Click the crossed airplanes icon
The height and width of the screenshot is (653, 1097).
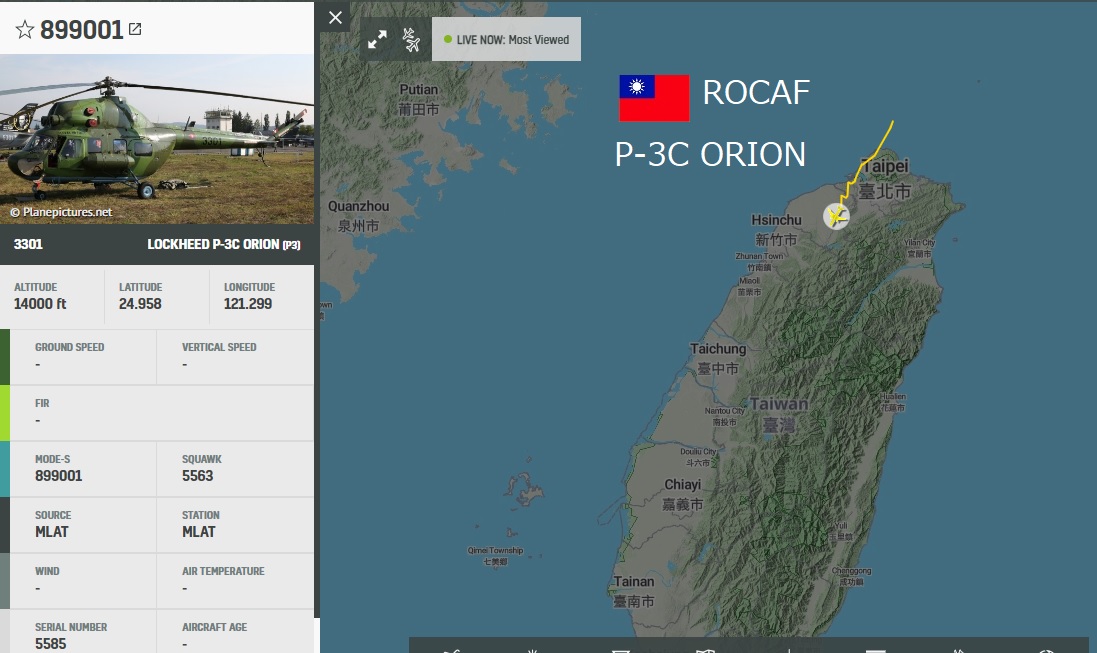[411, 40]
